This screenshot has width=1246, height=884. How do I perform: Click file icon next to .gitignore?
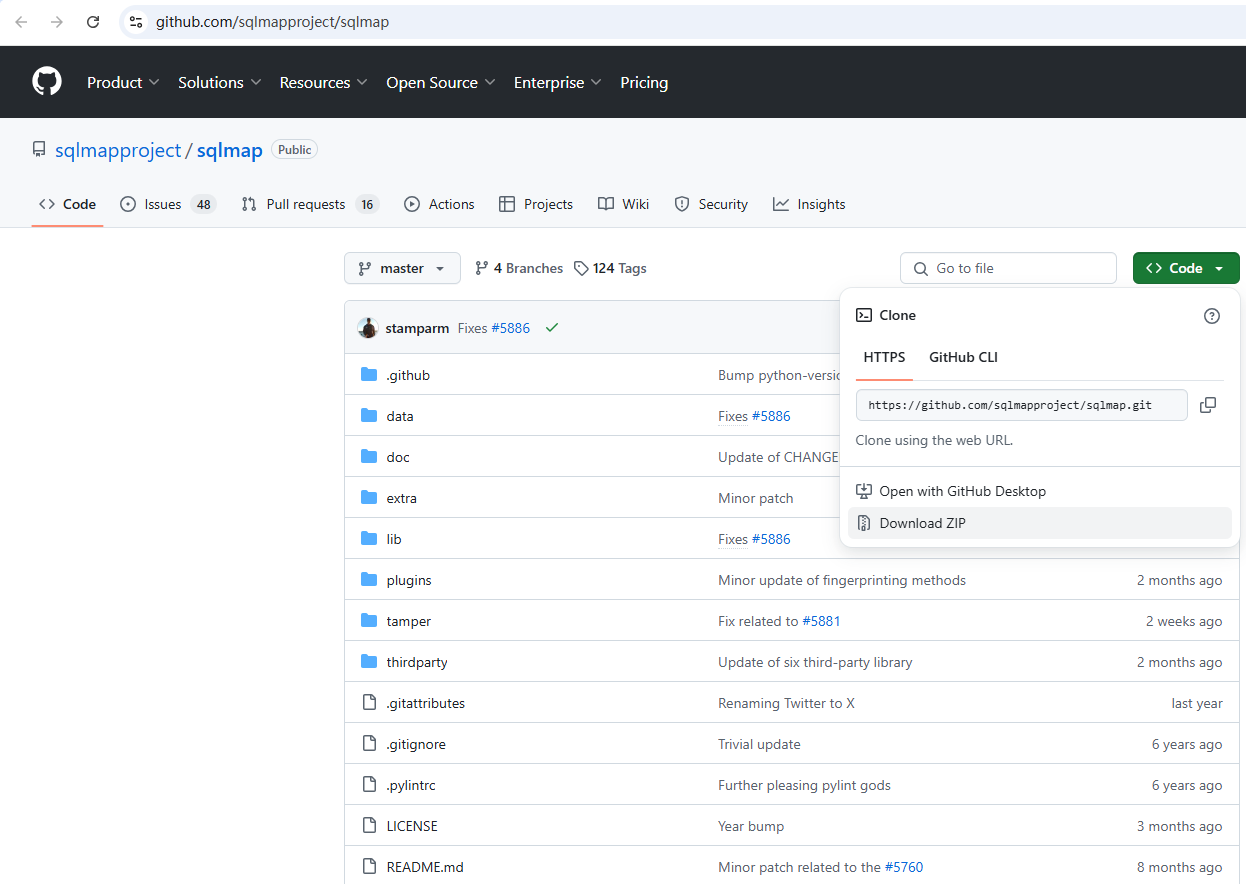(x=369, y=744)
